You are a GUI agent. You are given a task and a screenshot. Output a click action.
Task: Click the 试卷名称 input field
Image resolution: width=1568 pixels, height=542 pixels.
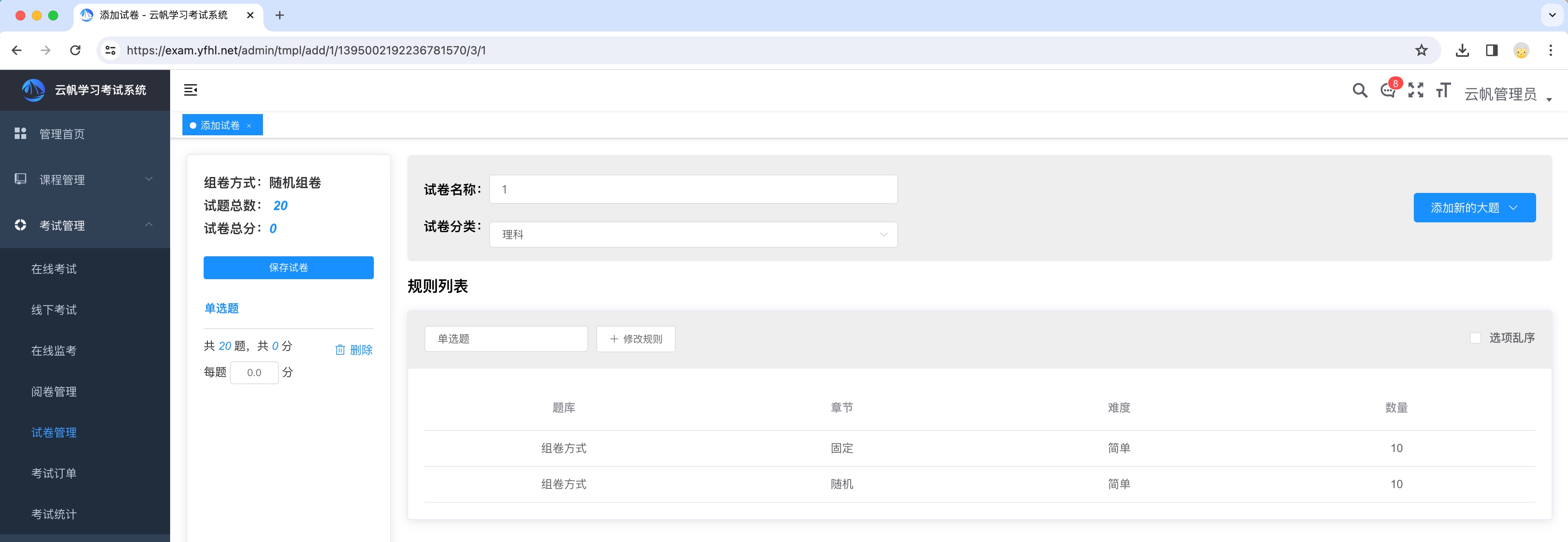693,189
